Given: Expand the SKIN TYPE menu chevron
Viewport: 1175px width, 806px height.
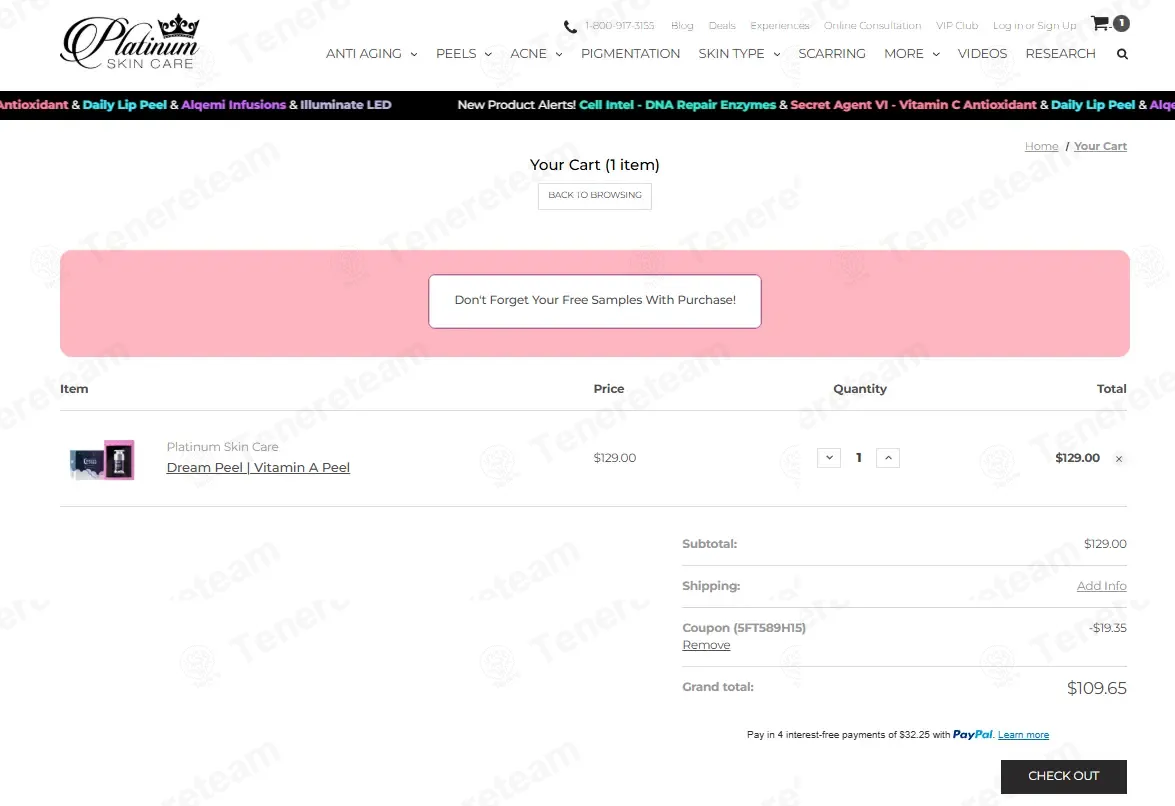Looking at the screenshot, I should point(777,54).
